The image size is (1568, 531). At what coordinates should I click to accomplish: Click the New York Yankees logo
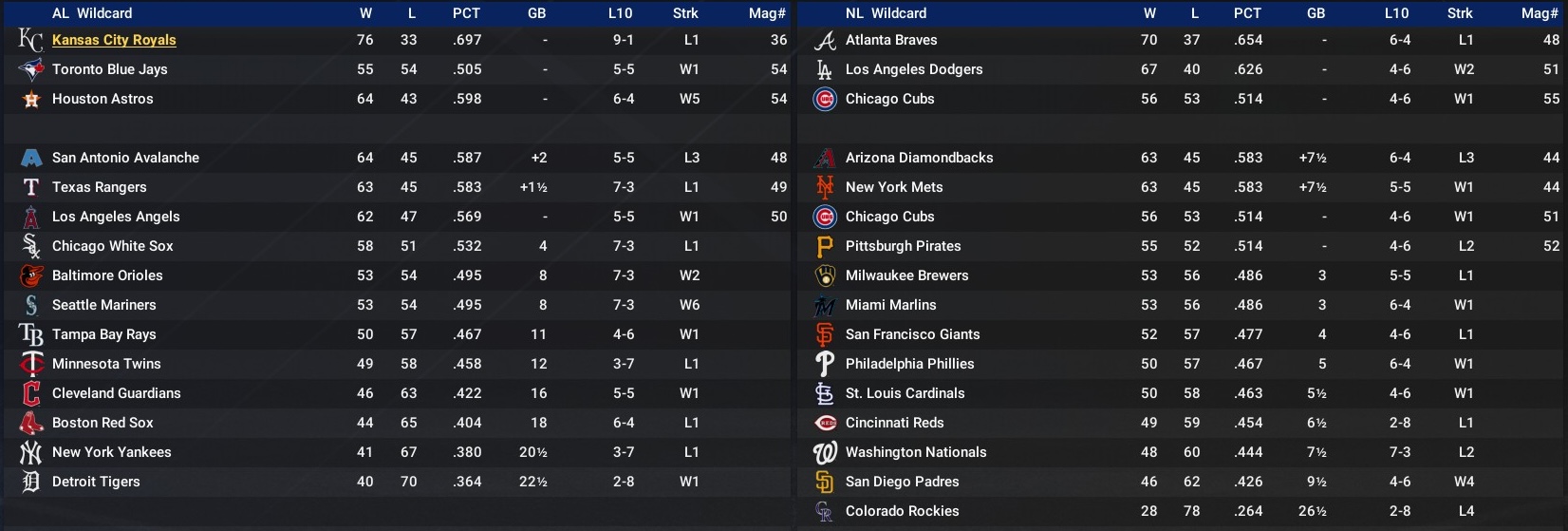tap(31, 452)
